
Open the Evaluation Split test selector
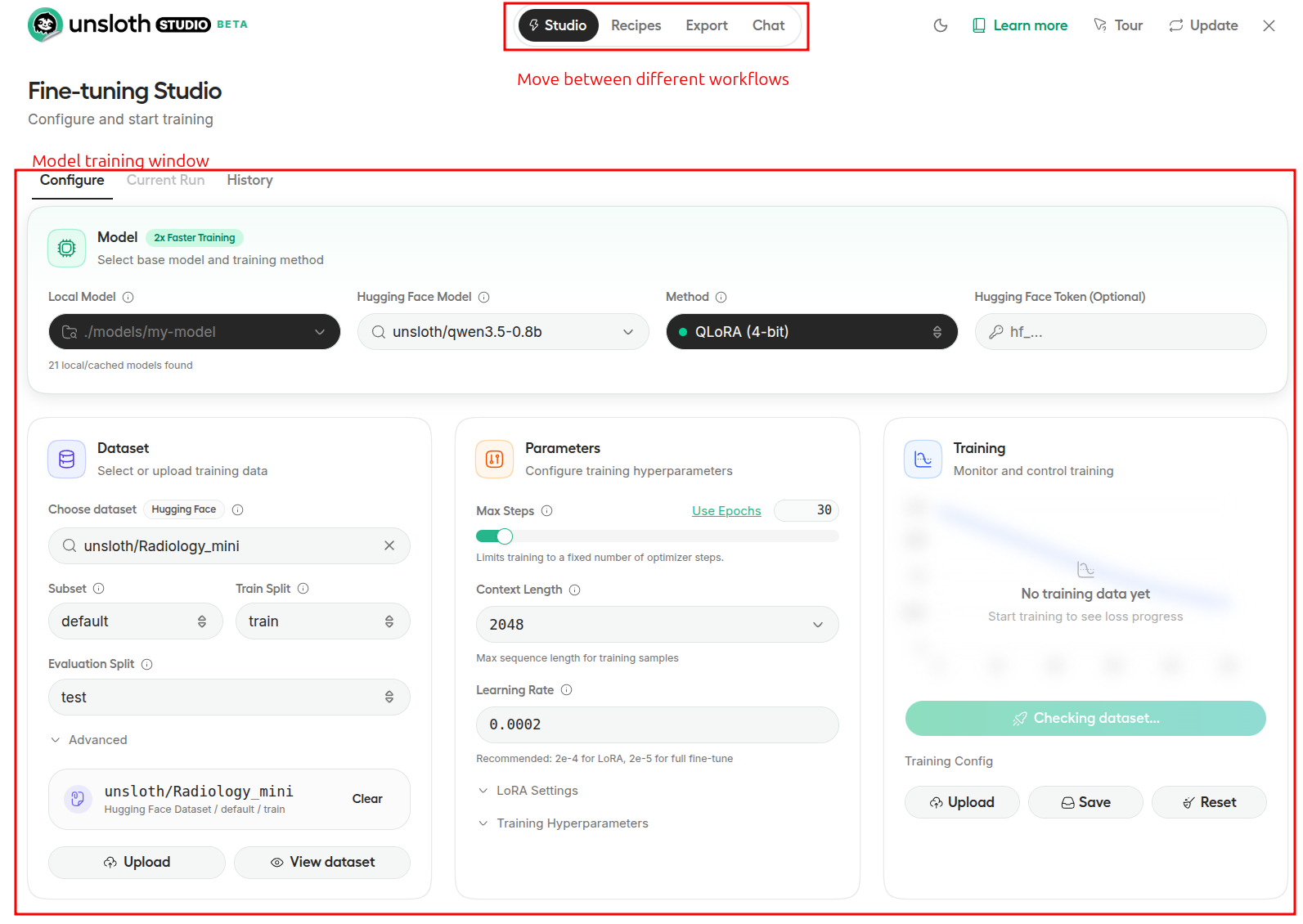pos(229,697)
